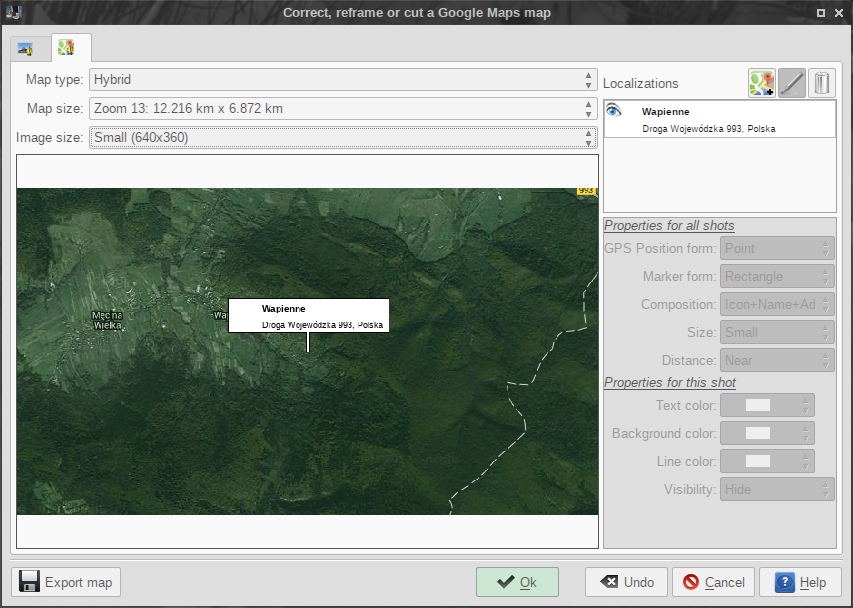The image size is (853, 608).
Task: Open the Size Small dropdown
Action: (777, 332)
